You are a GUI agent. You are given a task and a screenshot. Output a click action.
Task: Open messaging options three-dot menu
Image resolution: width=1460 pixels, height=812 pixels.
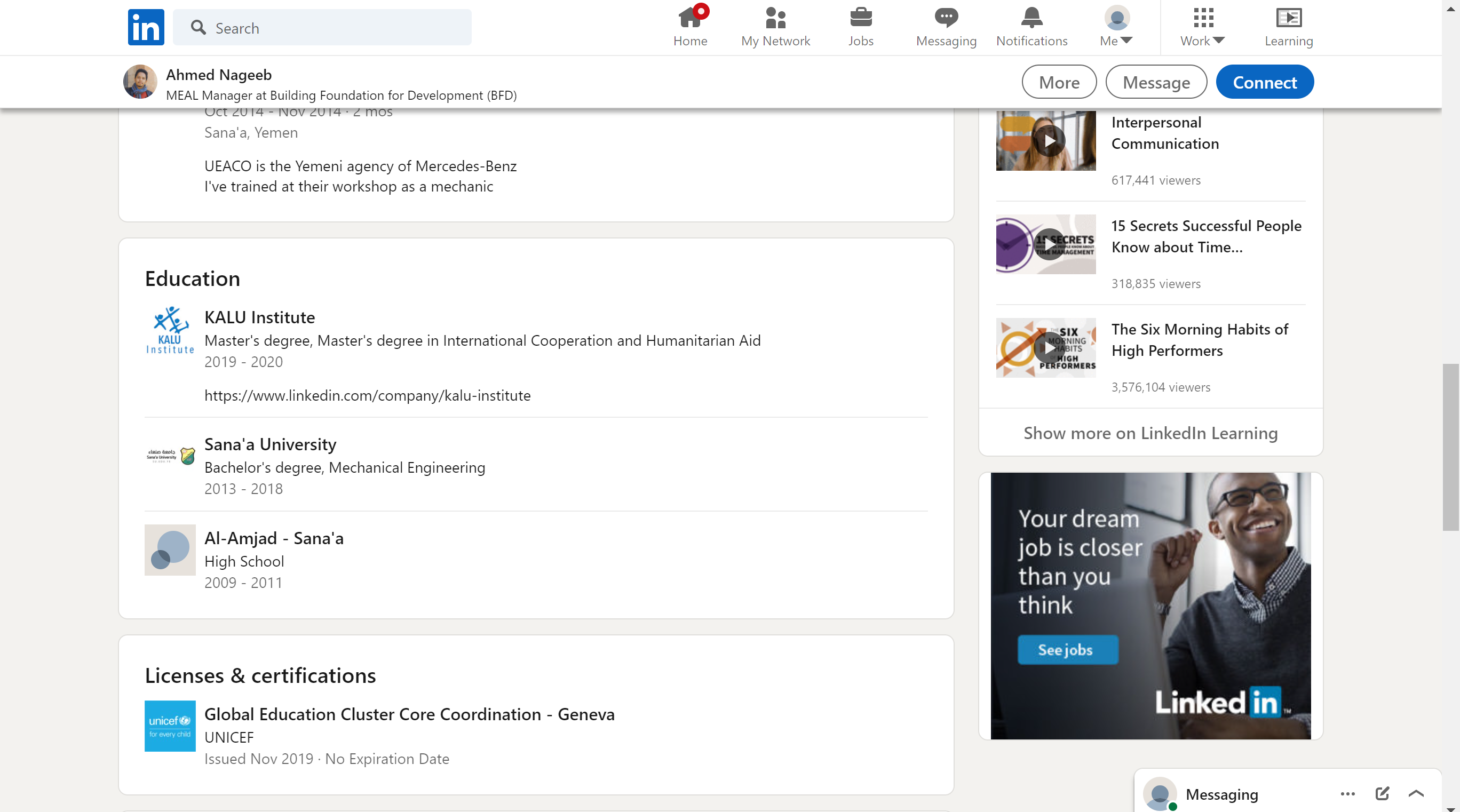point(1347,793)
